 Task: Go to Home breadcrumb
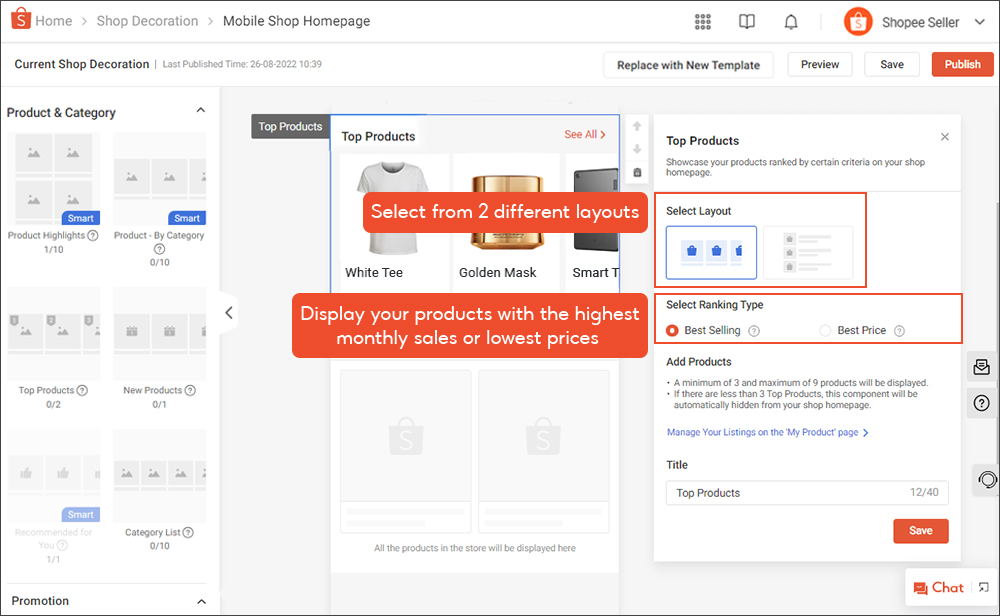click(x=53, y=21)
